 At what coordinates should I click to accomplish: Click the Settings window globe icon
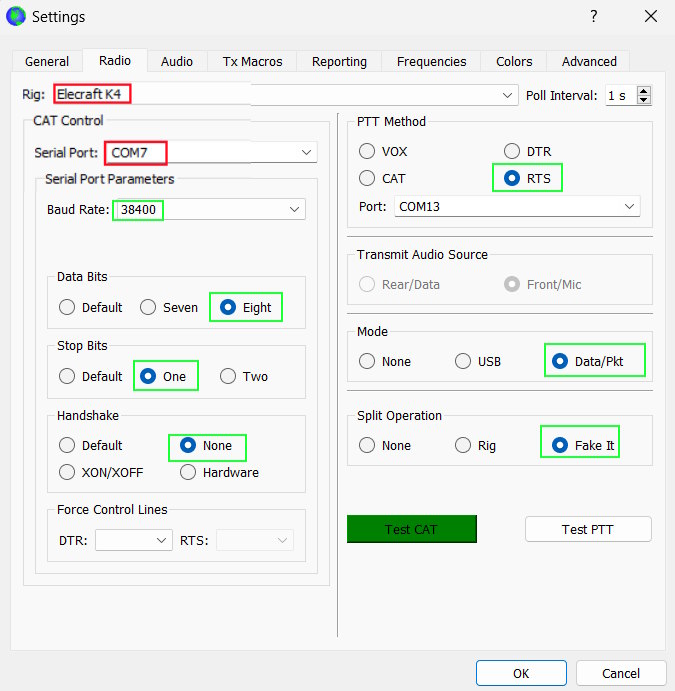coord(16,16)
